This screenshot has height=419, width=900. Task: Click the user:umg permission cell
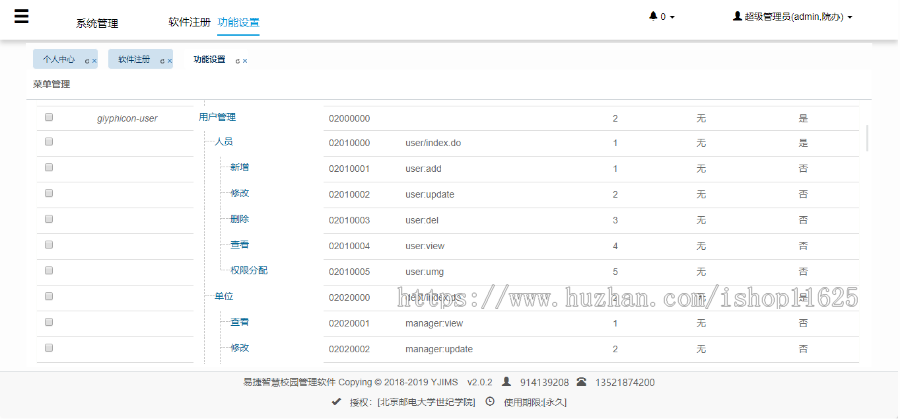[424, 271]
